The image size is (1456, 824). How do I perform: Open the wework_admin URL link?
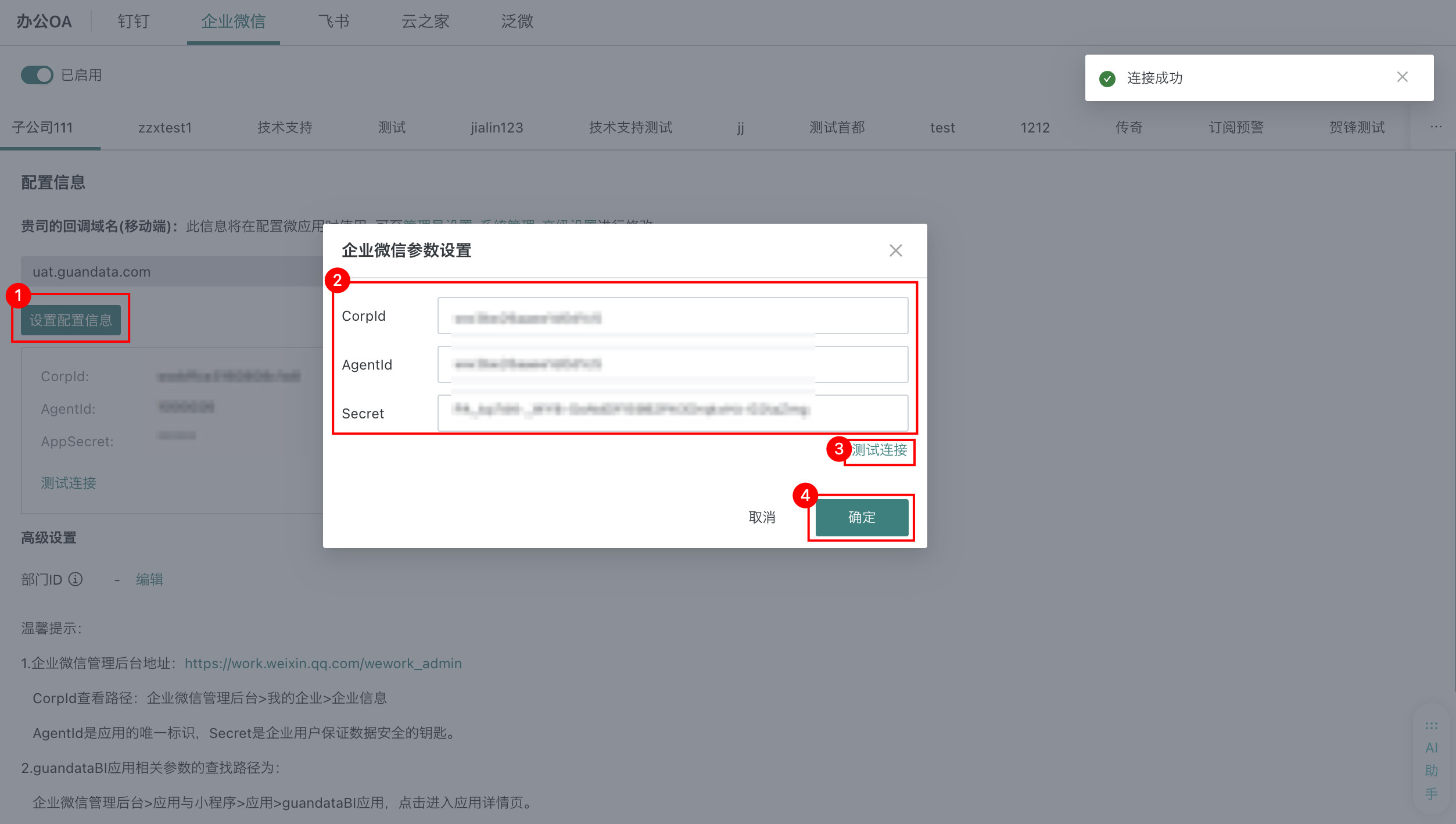323,663
